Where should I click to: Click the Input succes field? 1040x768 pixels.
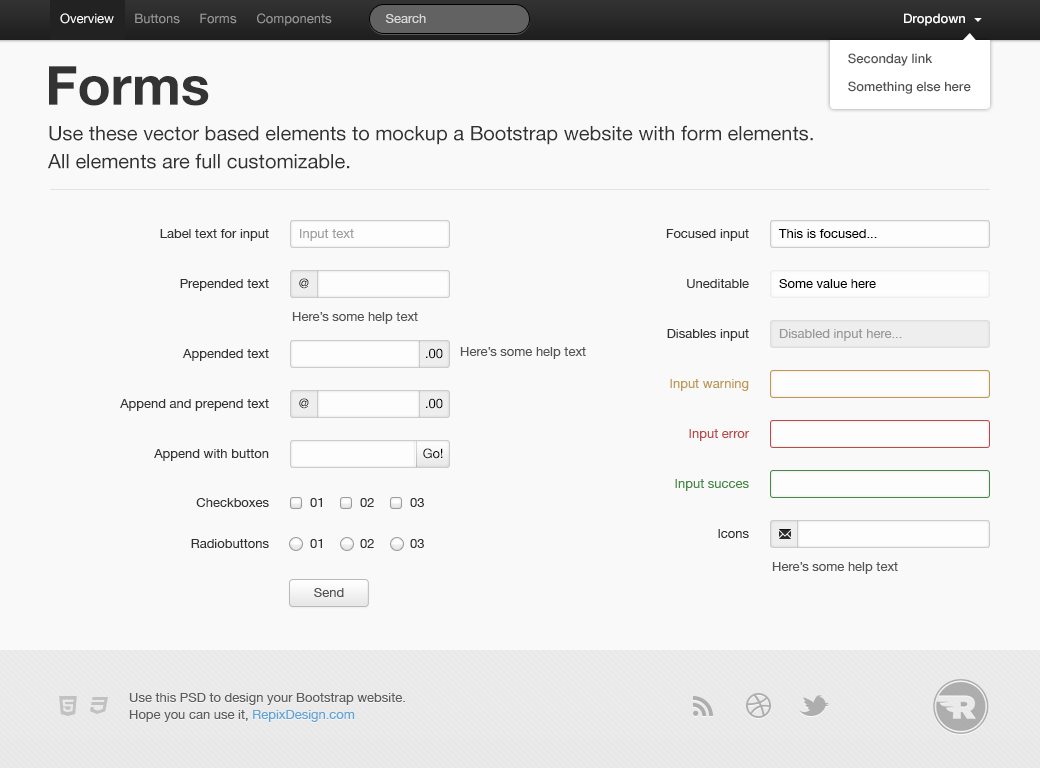click(879, 484)
